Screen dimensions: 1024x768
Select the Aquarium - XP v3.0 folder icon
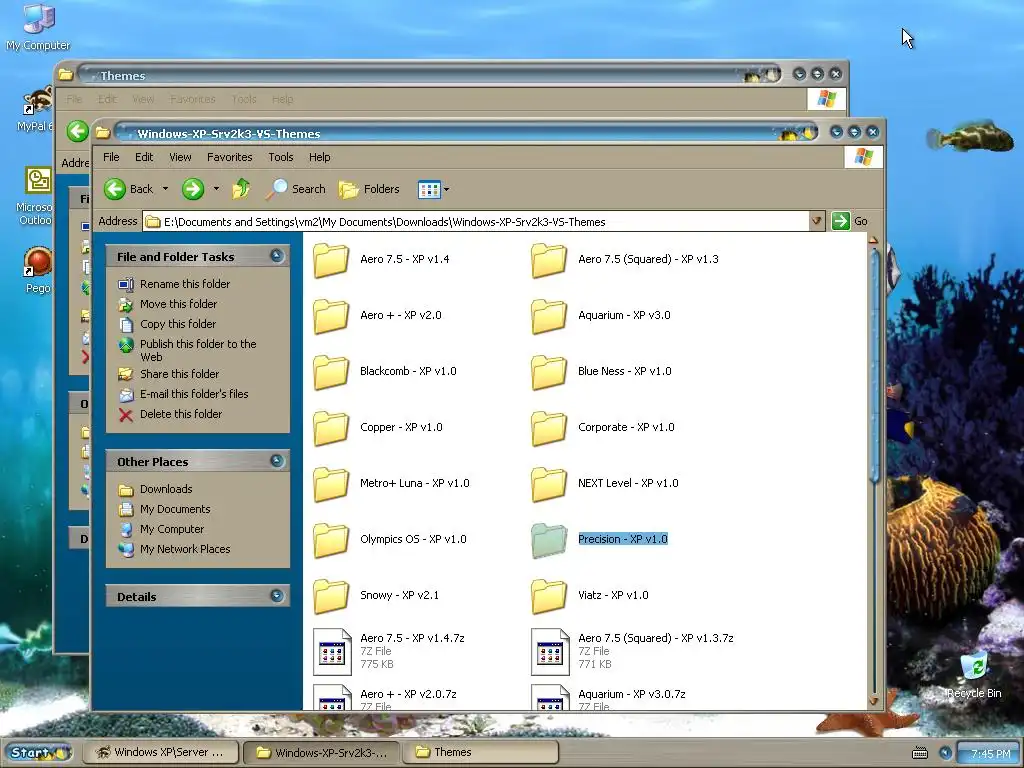549,316
